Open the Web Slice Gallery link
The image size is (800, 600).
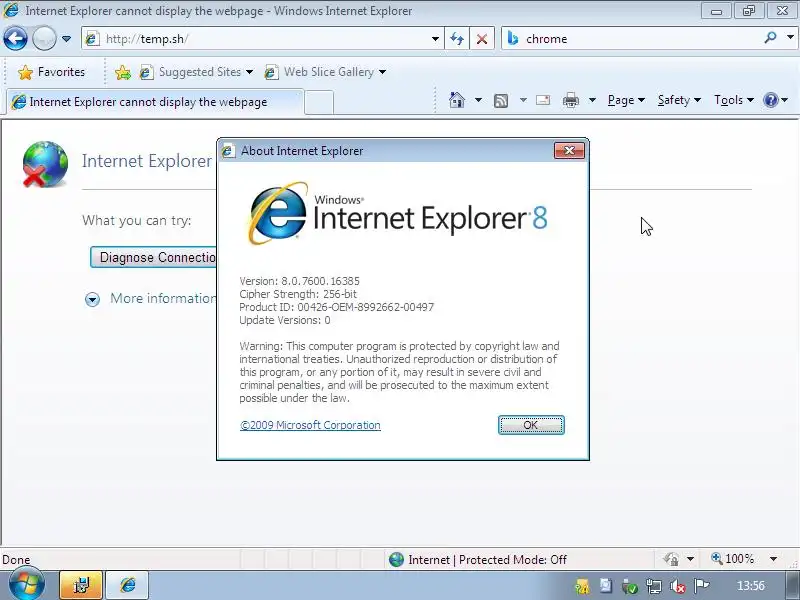tap(326, 72)
